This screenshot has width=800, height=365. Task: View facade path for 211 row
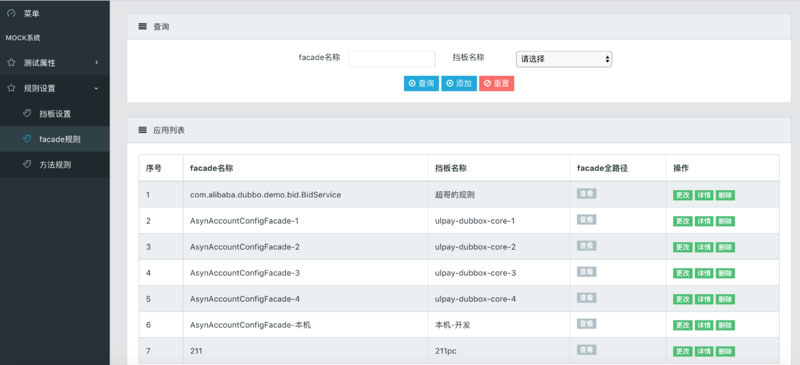click(587, 350)
